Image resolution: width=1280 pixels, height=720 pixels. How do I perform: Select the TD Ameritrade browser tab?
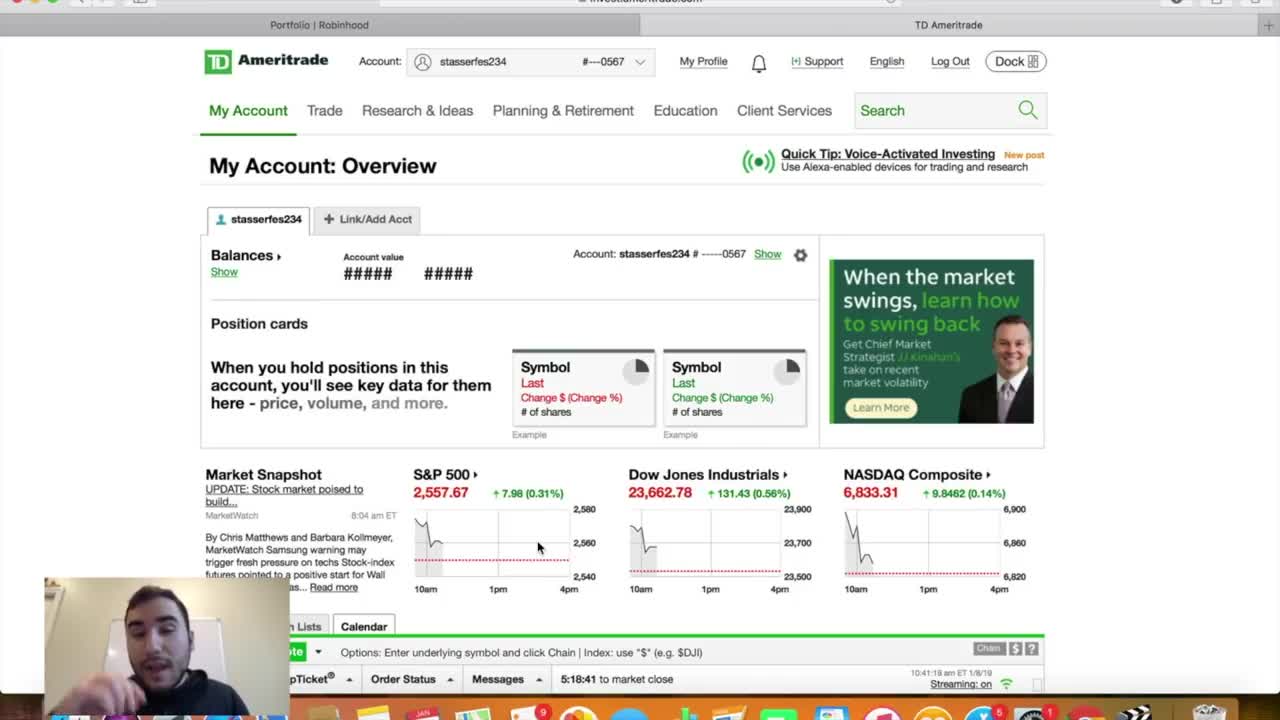point(948,25)
